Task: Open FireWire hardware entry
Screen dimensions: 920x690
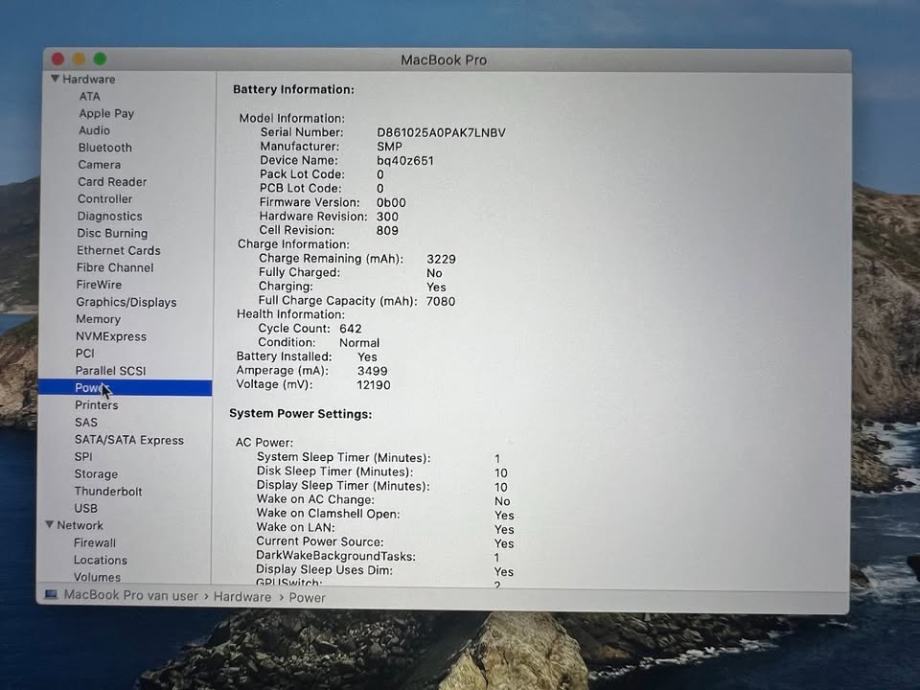Action: tap(99, 285)
